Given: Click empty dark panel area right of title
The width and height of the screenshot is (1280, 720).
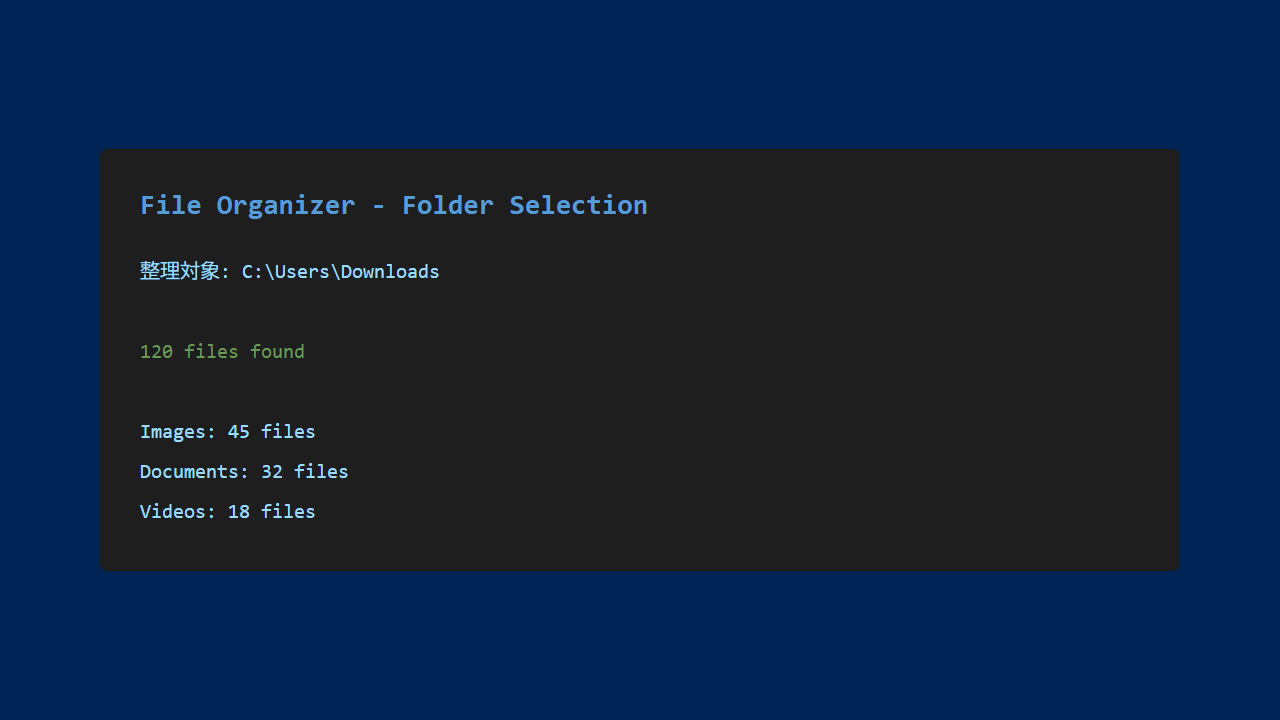Looking at the screenshot, I should click(x=900, y=205).
